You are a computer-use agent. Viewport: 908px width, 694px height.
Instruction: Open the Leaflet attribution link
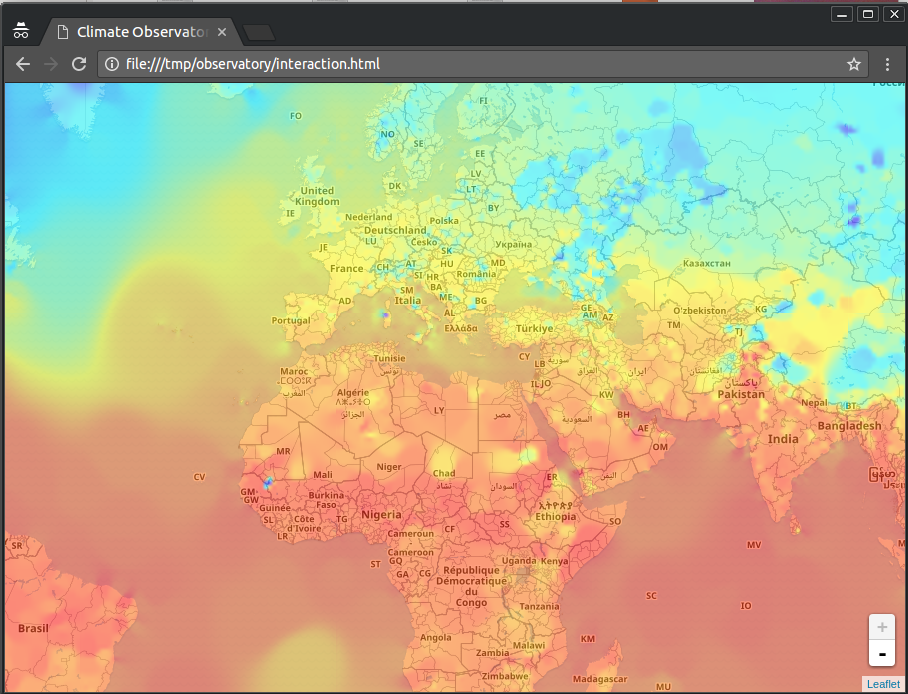[x=883, y=684]
